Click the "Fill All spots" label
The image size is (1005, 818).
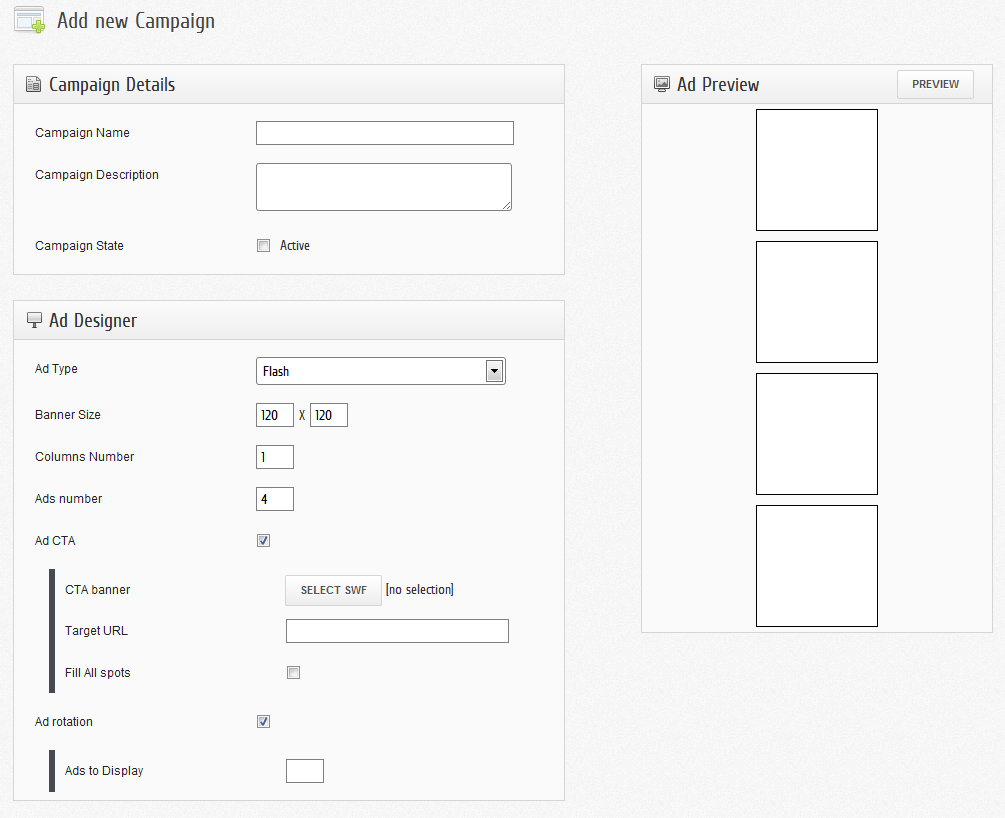tap(97, 672)
